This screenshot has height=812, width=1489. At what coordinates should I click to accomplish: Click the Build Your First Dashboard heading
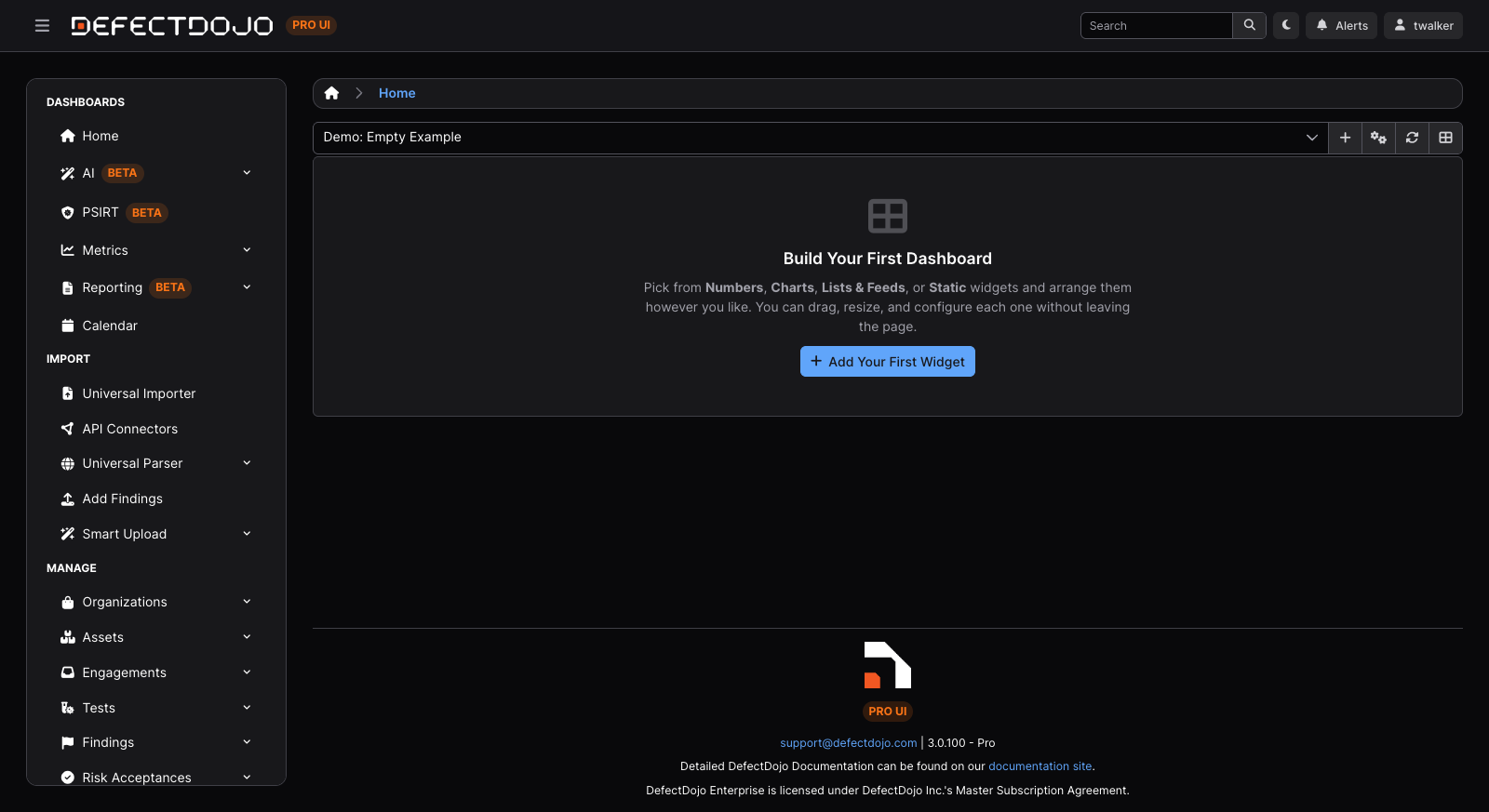(888, 259)
